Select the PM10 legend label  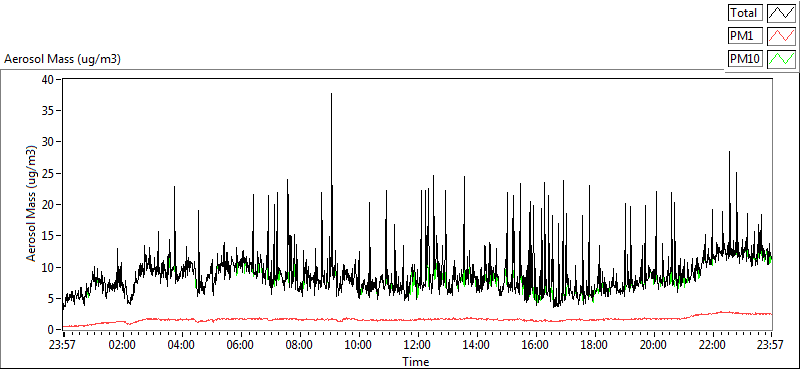[745, 59]
